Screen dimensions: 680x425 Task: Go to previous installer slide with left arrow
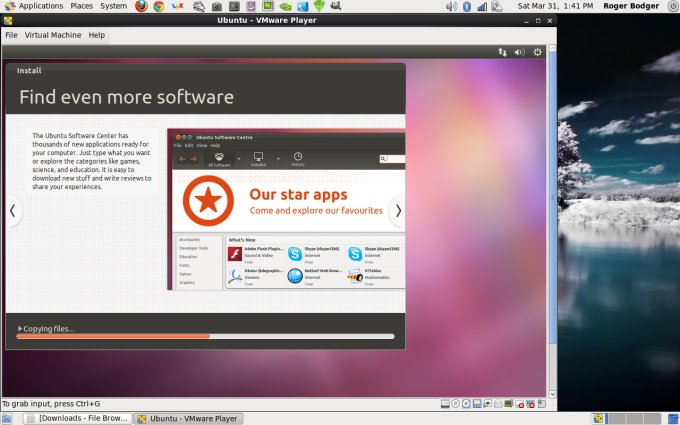coord(13,211)
